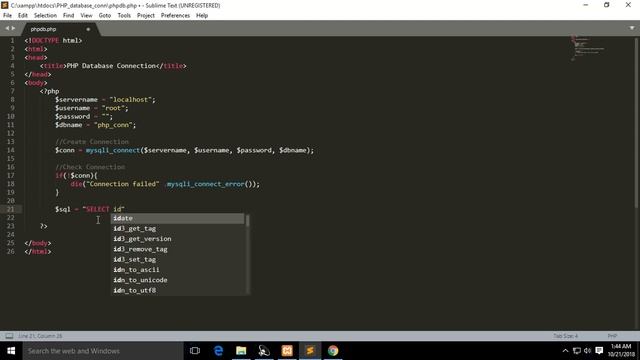Open volume control in system tray
Viewport: 640px width, 360px height.
[587, 351]
